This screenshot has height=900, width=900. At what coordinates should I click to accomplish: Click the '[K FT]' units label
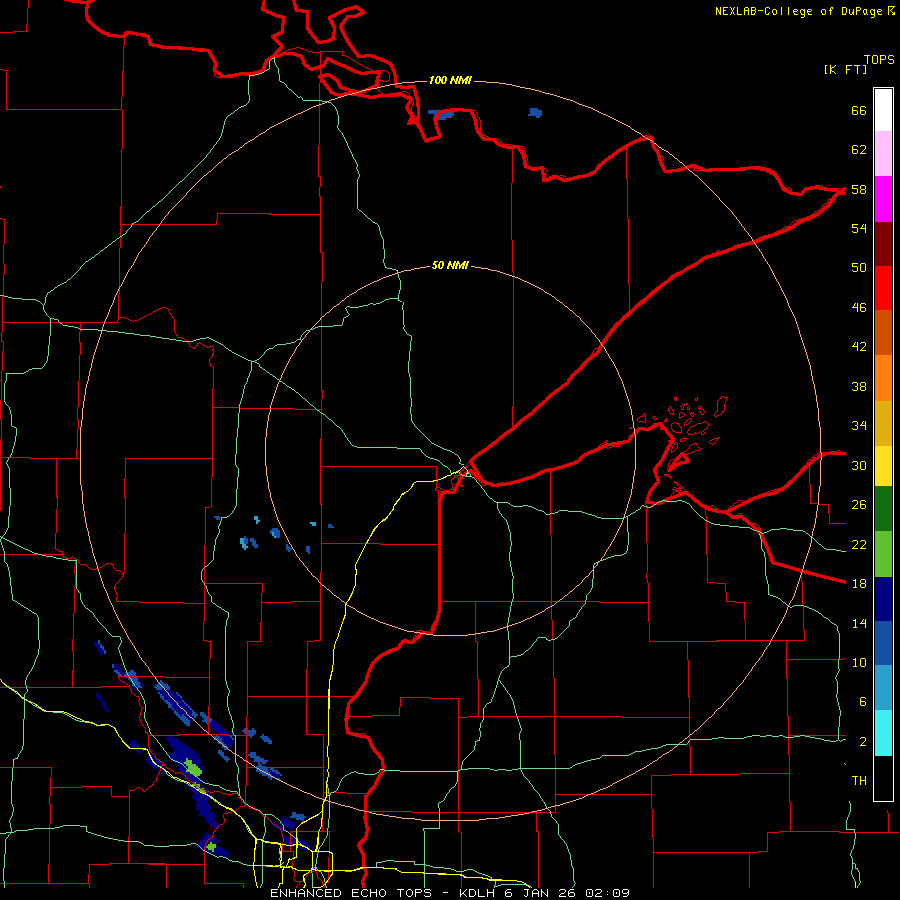click(x=846, y=69)
